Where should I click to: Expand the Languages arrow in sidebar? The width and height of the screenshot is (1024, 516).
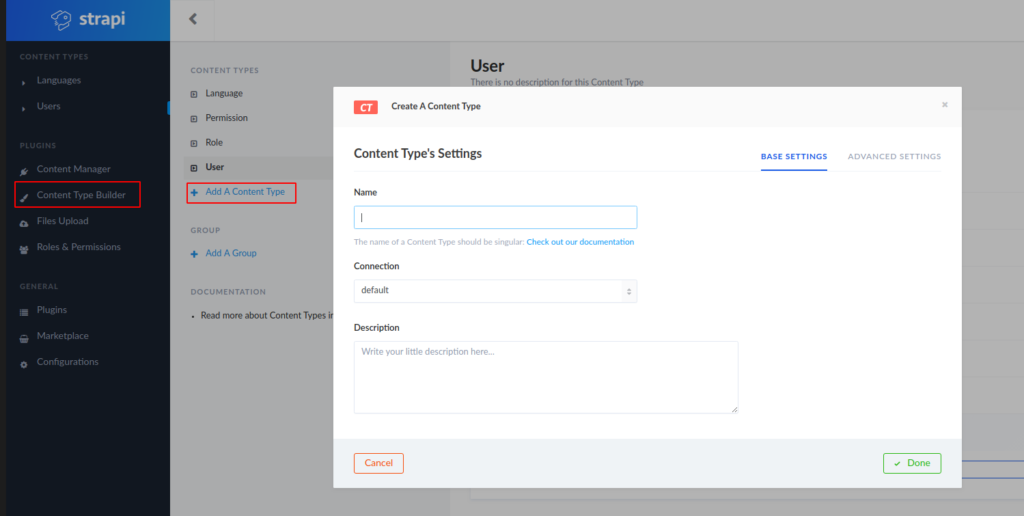(x=24, y=83)
